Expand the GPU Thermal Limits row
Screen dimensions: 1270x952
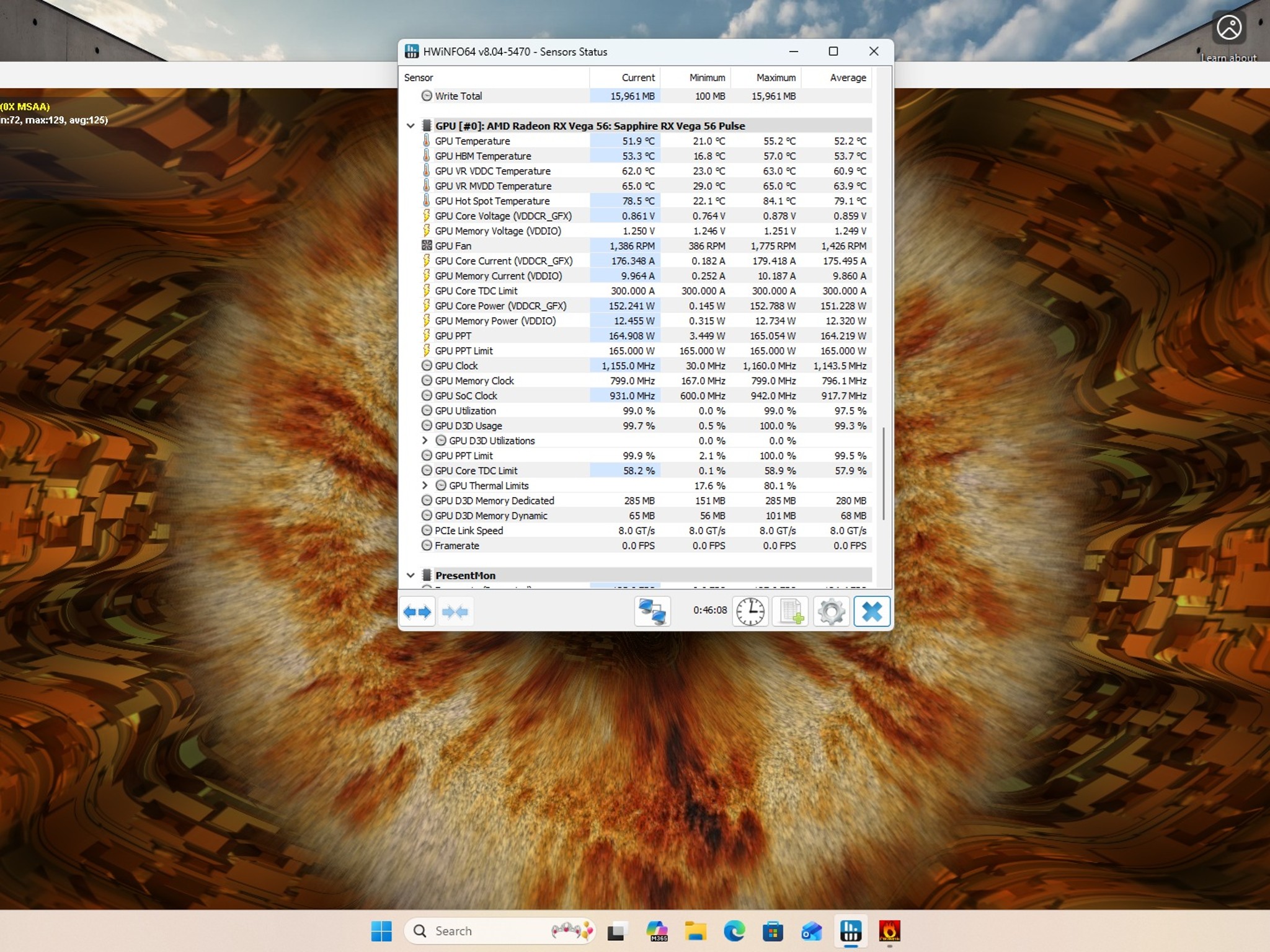coord(425,485)
